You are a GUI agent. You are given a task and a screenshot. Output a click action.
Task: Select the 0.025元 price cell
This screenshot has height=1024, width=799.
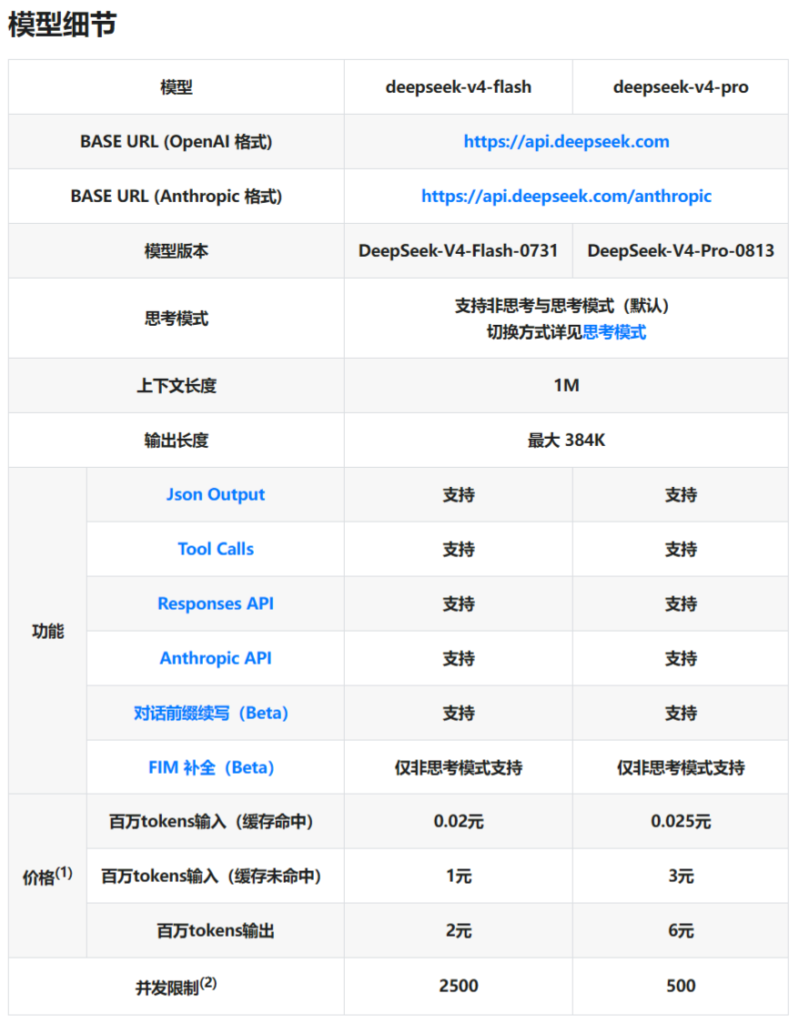coord(681,822)
